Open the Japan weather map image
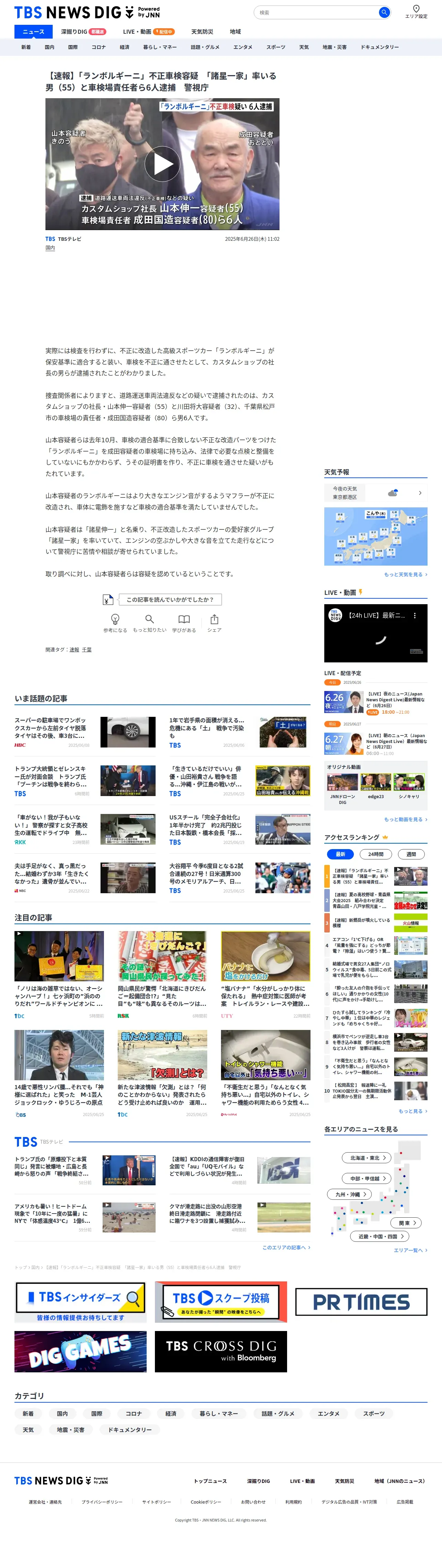This screenshot has height=1568, width=442. pos(376,536)
